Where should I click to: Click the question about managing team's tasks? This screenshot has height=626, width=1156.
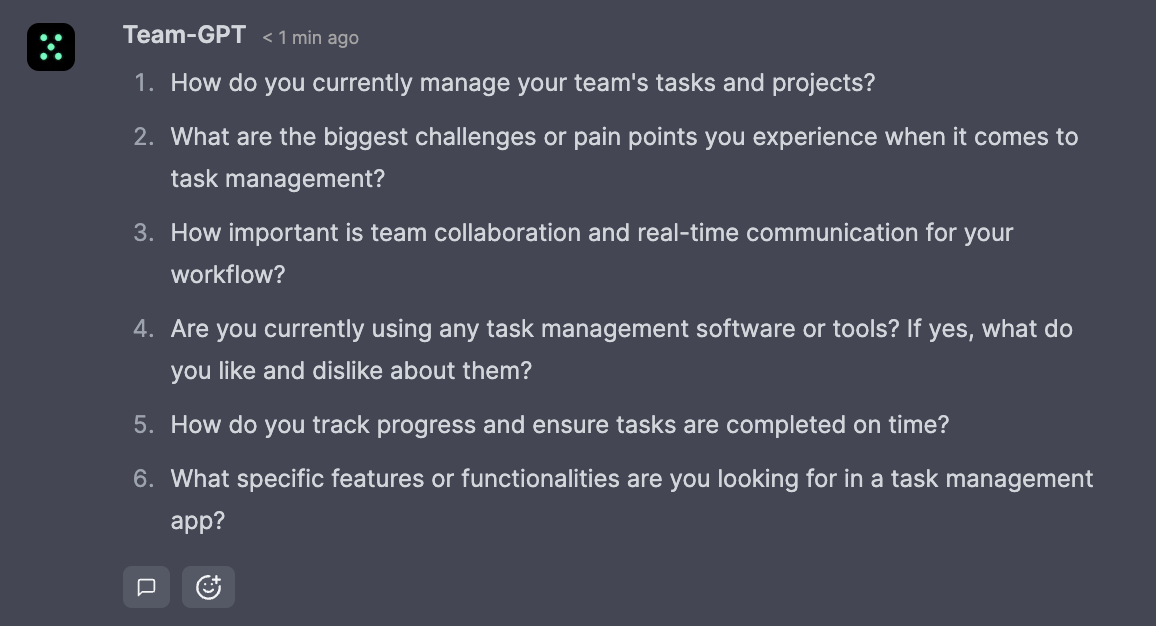point(522,82)
